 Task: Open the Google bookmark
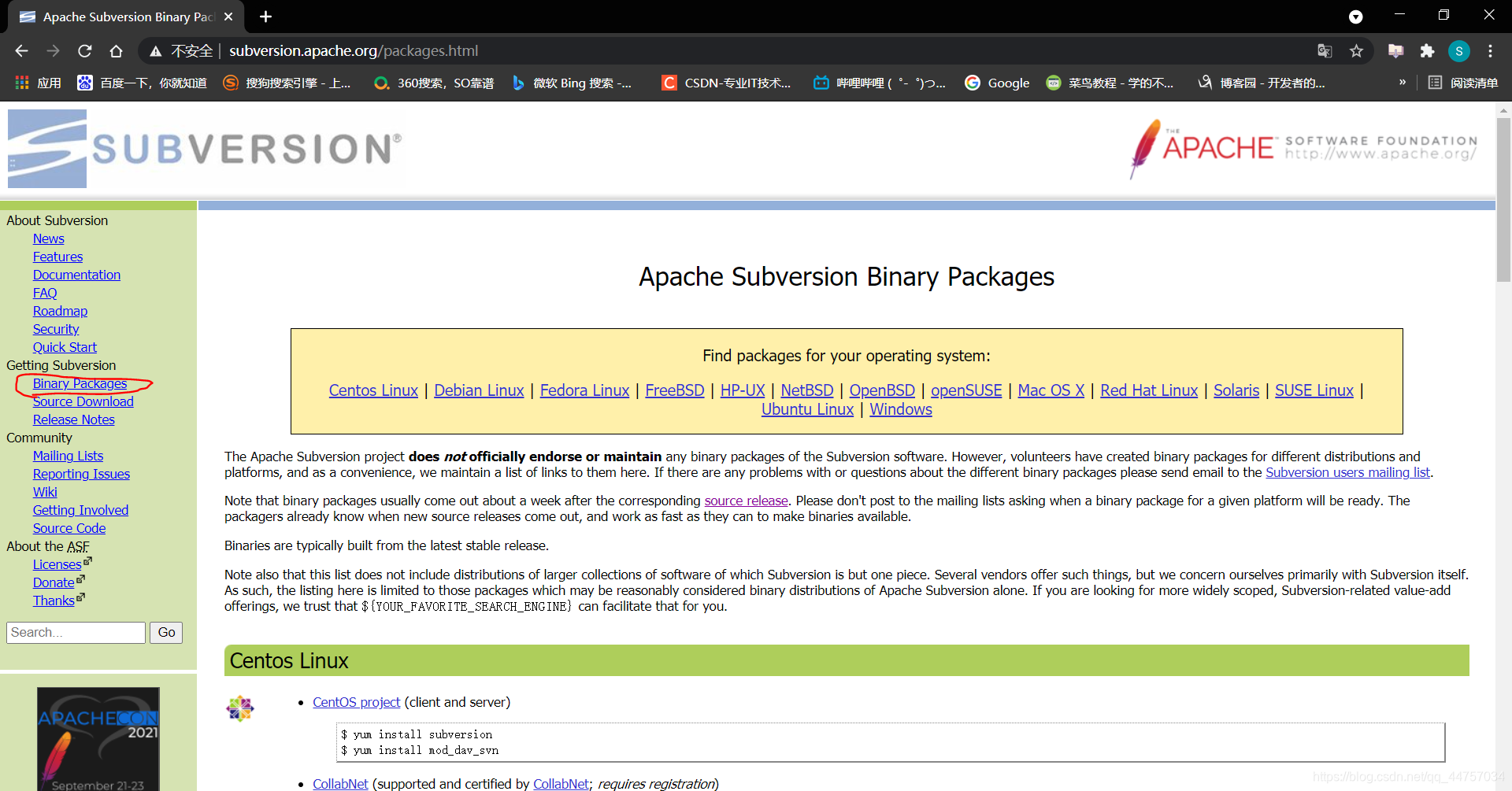[998, 83]
